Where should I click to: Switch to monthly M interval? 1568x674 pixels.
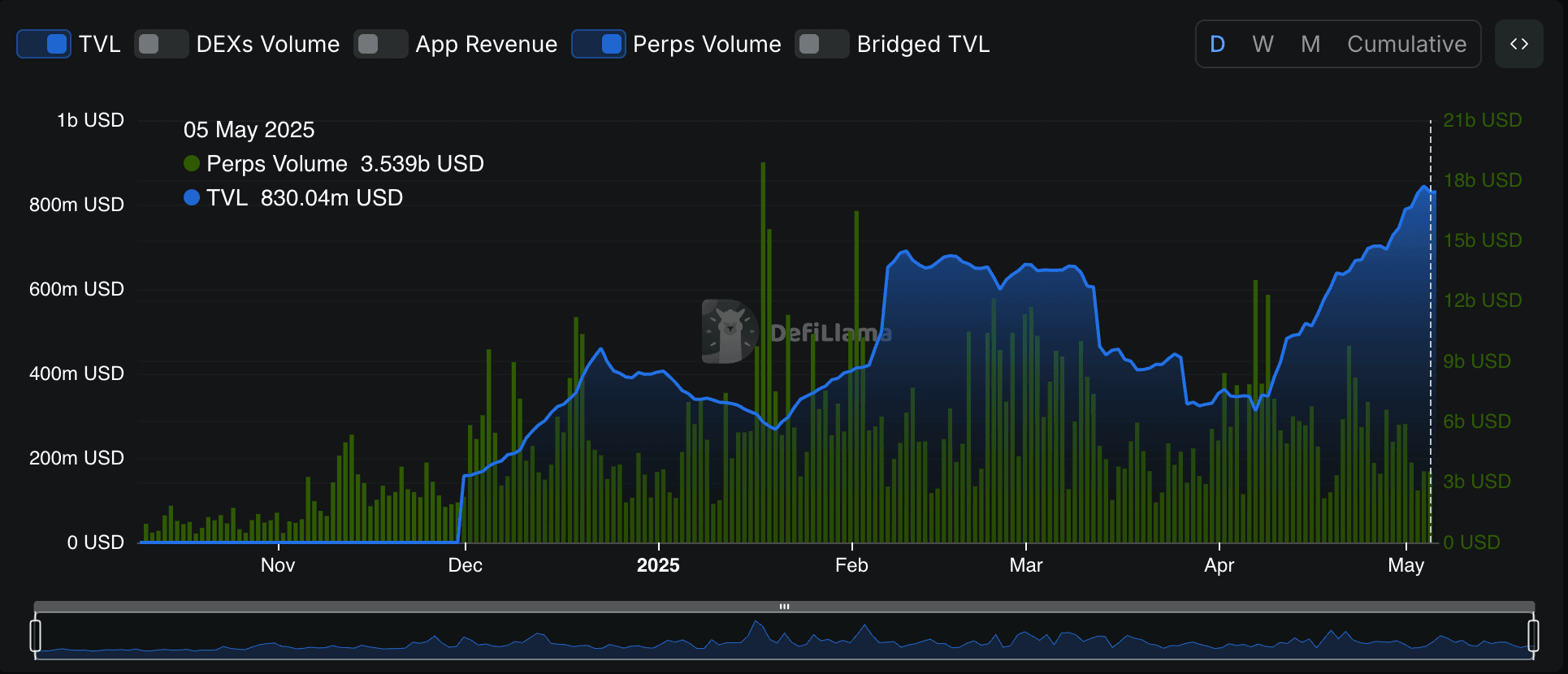(x=1310, y=44)
